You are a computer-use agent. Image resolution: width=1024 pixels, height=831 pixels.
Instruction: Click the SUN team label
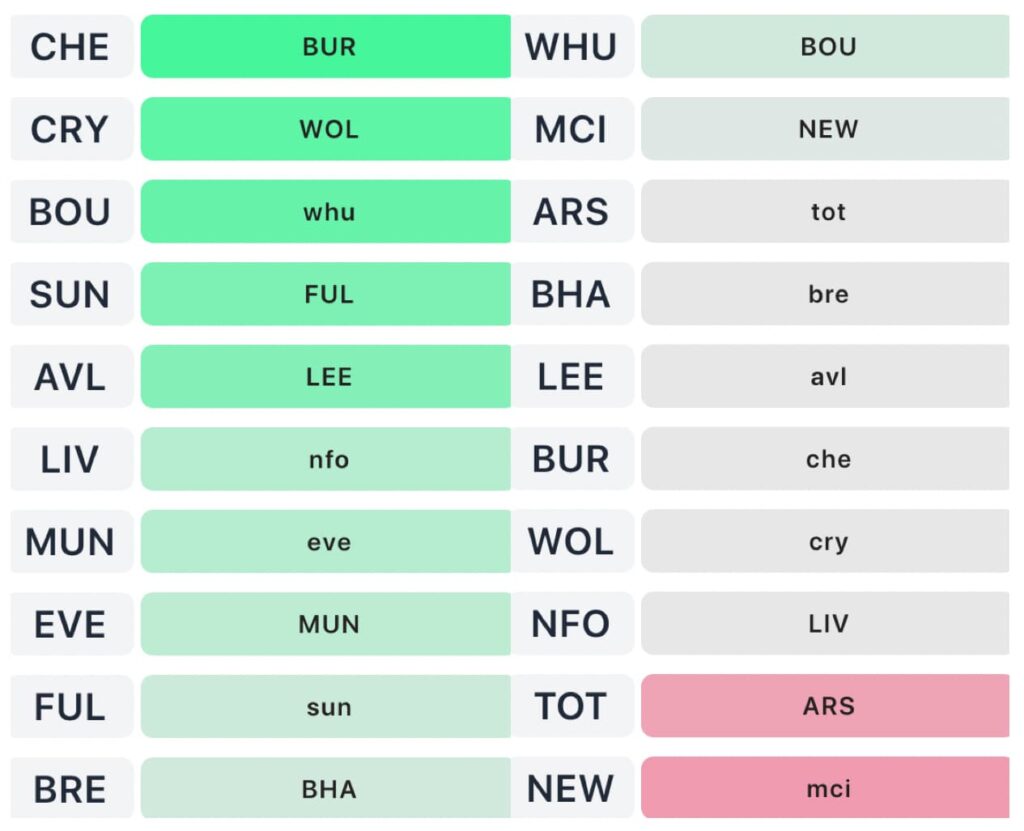[x=70, y=295]
